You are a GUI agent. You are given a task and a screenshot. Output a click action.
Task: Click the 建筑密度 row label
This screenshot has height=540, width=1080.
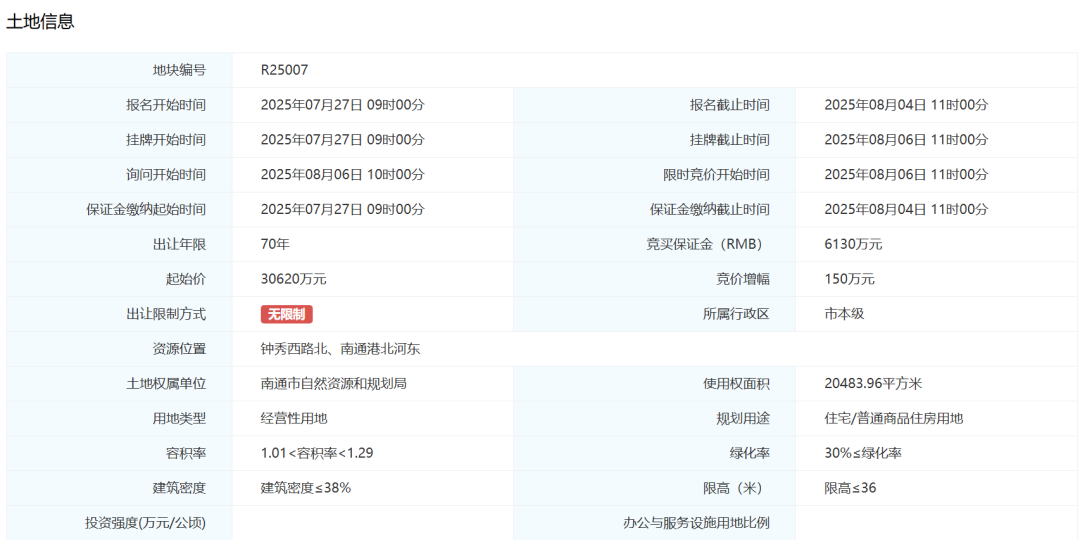pyautogui.click(x=179, y=488)
